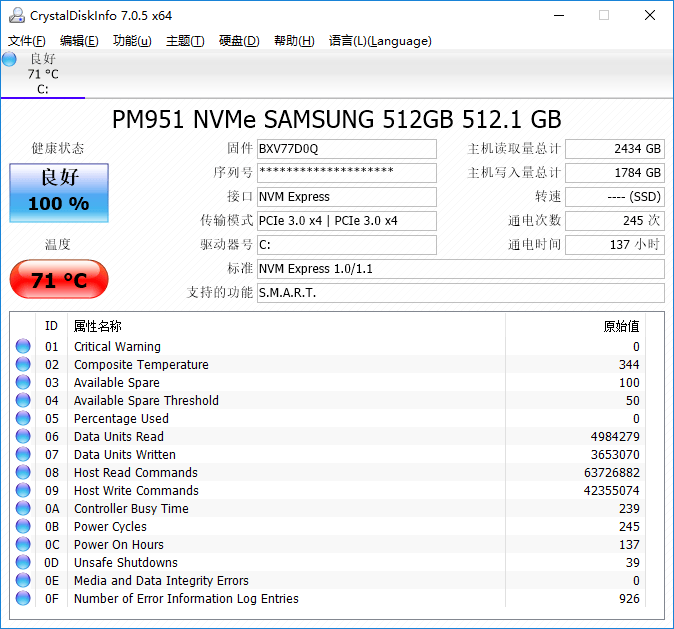Open the 语言(L)(Language) menu
The image size is (674, 629).
tap(380, 41)
